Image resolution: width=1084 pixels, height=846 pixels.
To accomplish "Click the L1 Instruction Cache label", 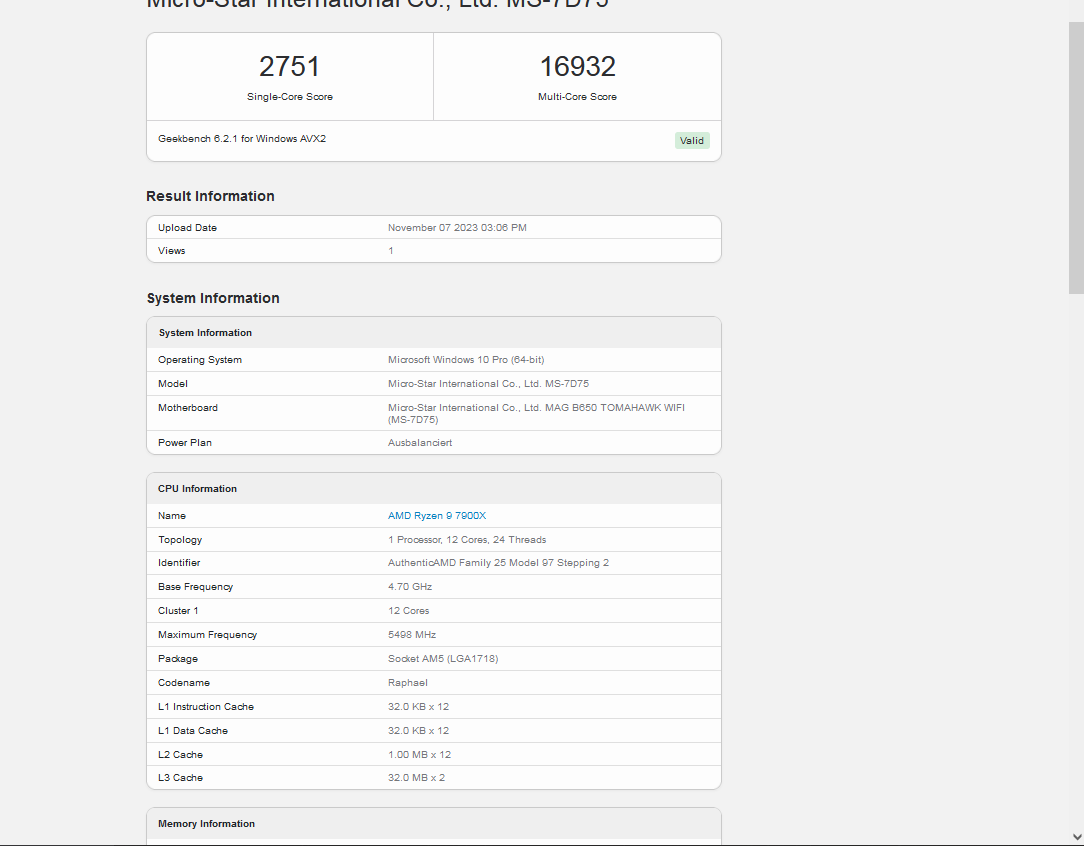I will click(x=206, y=706).
